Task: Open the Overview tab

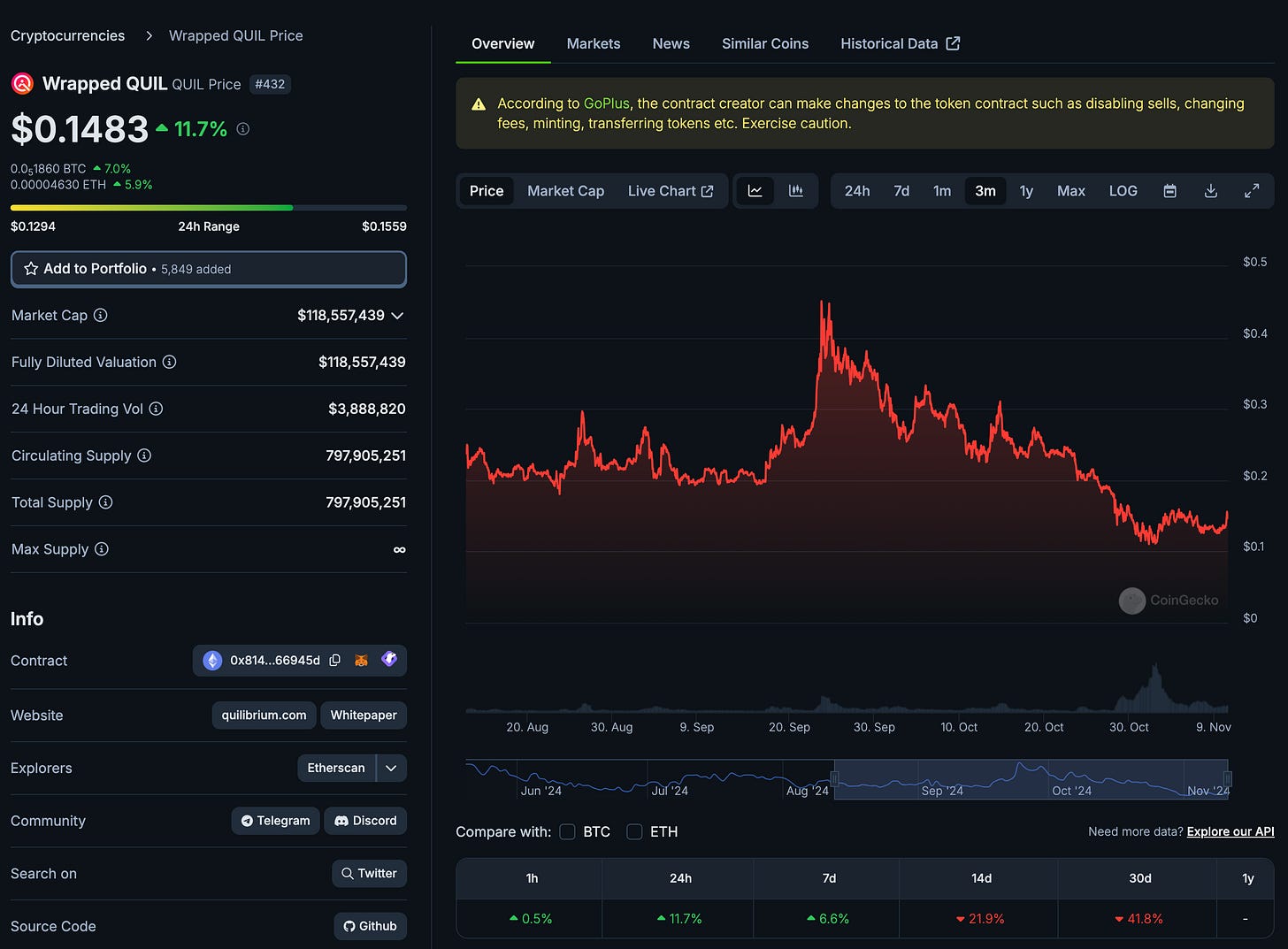Action: [502, 43]
